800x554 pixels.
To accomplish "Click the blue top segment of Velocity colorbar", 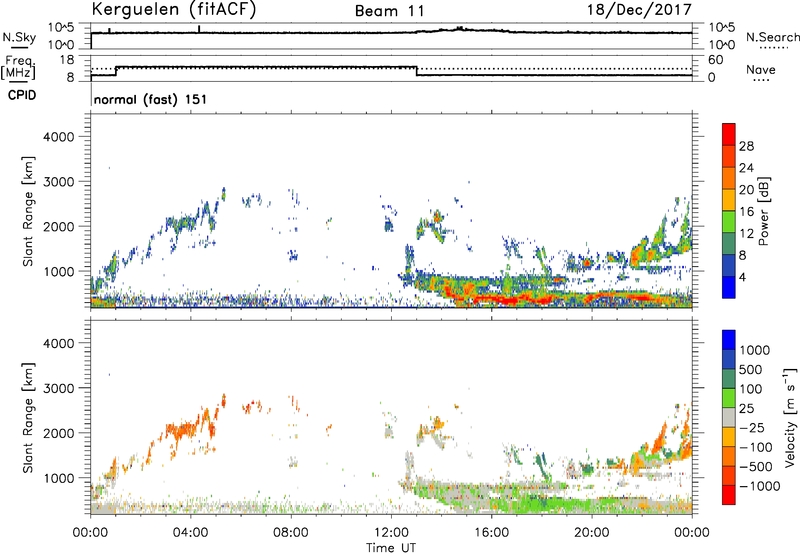I will pyautogui.click(x=729, y=340).
